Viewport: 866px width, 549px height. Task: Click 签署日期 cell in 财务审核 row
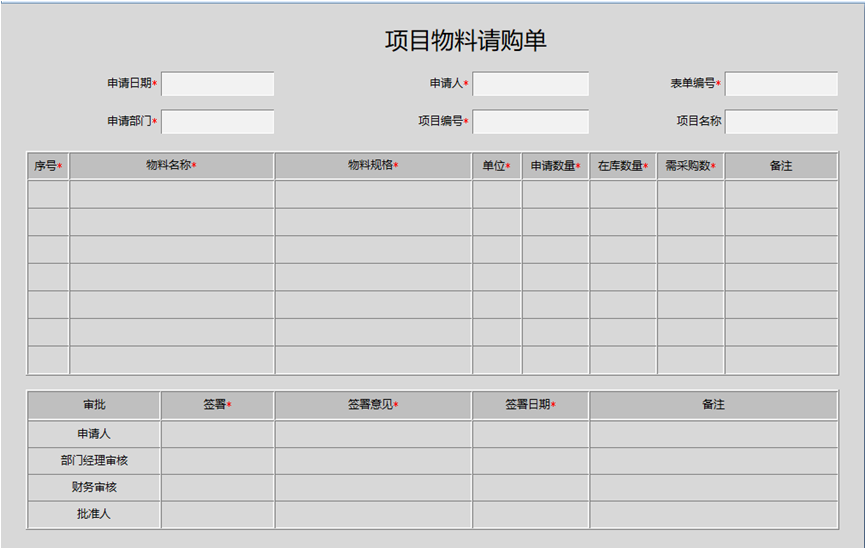pos(530,488)
